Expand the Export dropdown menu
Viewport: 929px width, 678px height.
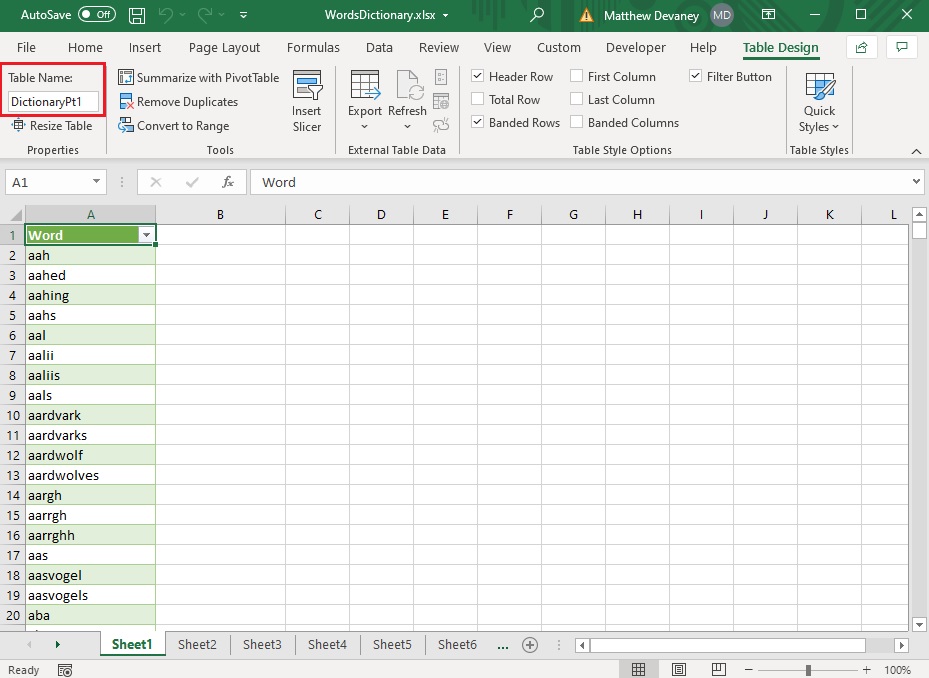pos(364,127)
